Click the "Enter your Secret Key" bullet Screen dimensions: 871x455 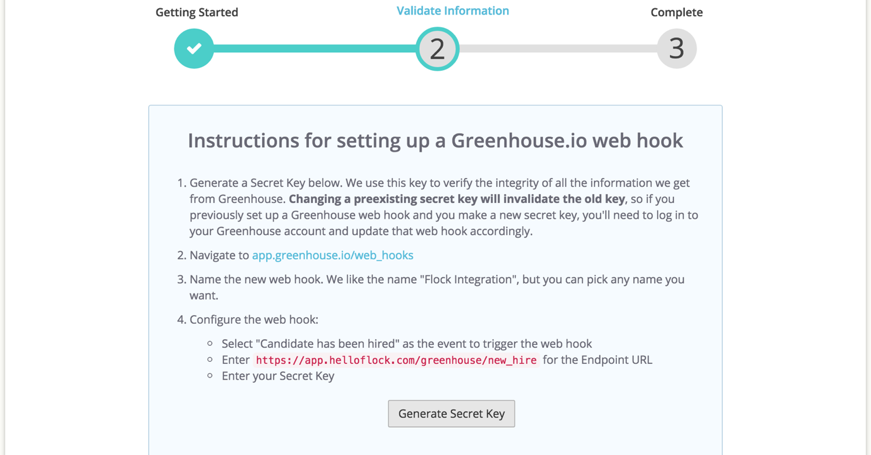coord(278,376)
